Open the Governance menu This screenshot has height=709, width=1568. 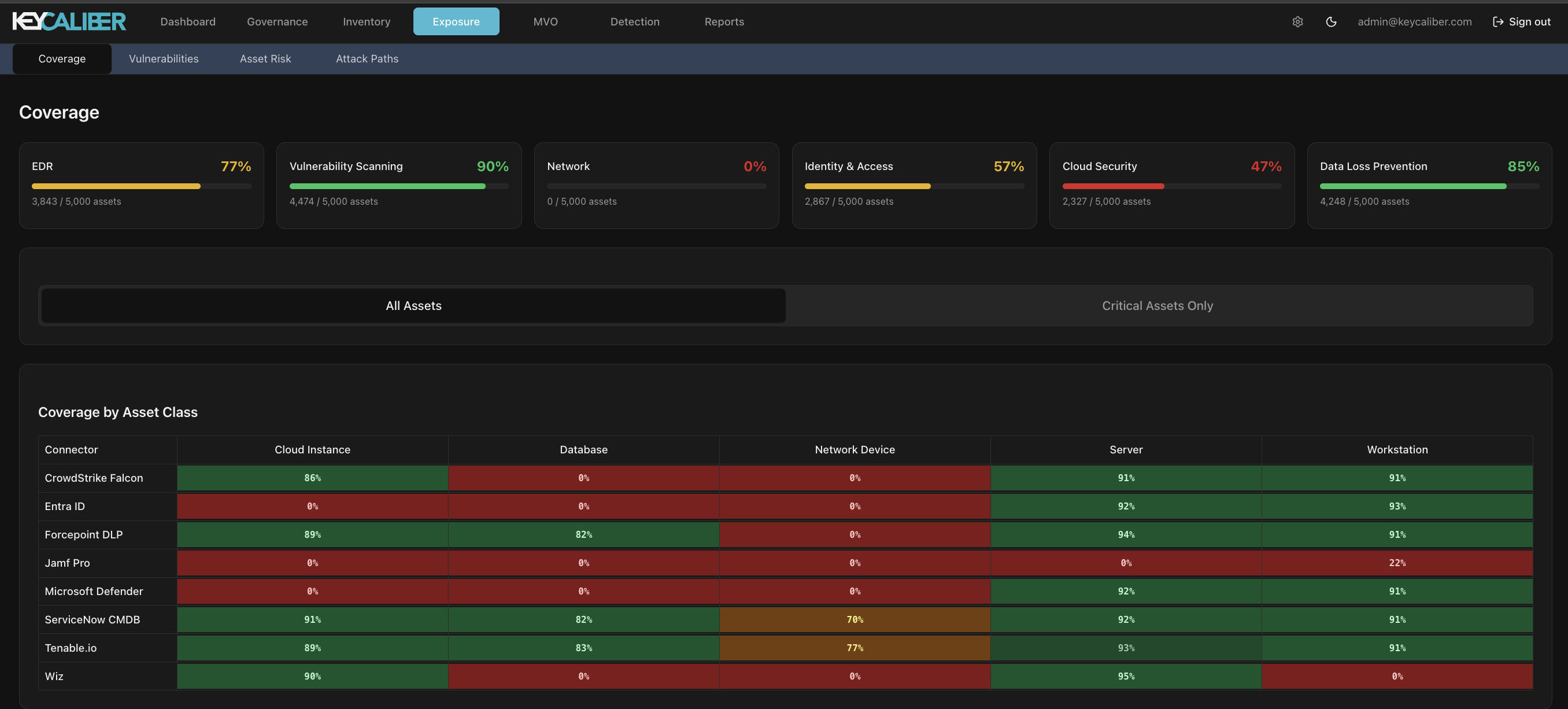click(277, 22)
